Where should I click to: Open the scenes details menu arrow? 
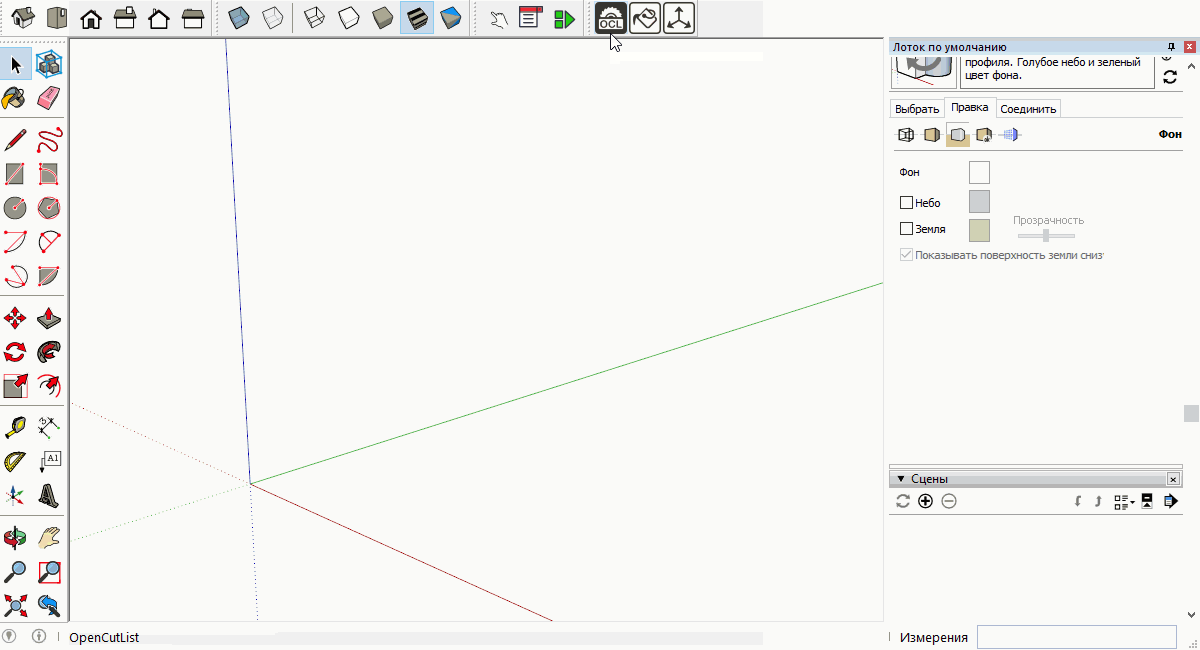point(1170,501)
